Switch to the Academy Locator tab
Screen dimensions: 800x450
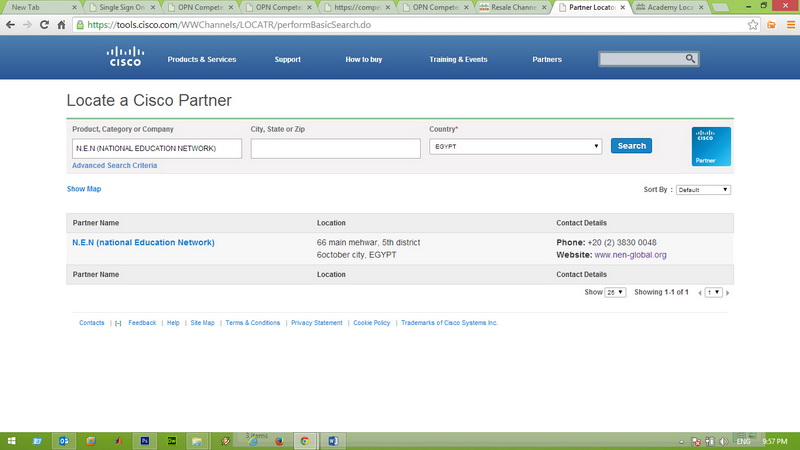669,7
